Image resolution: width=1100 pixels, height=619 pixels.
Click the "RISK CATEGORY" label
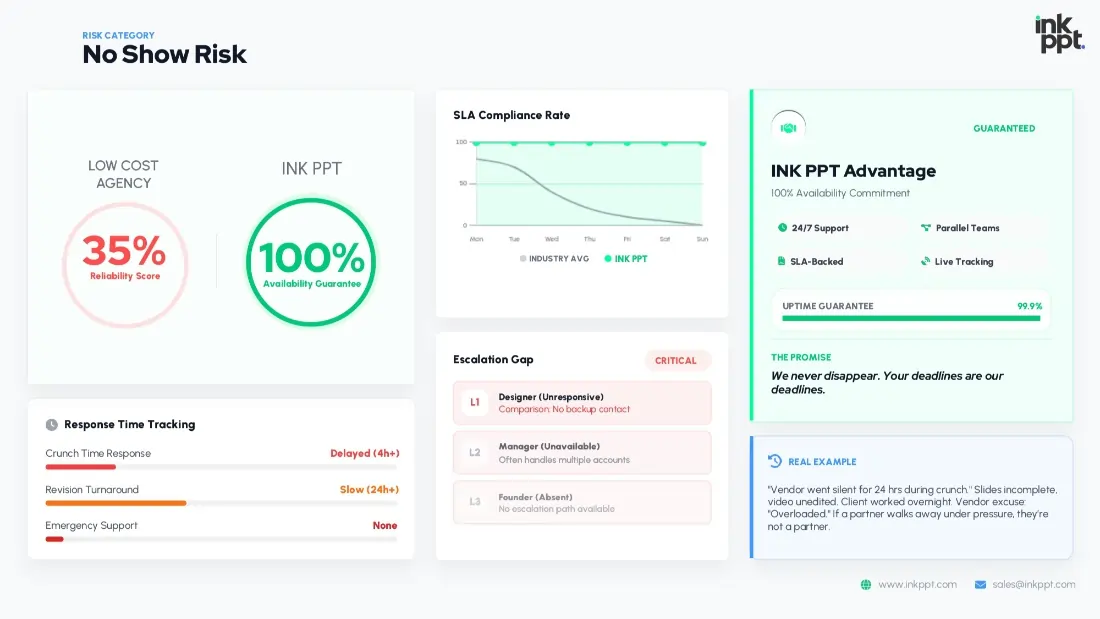119,35
